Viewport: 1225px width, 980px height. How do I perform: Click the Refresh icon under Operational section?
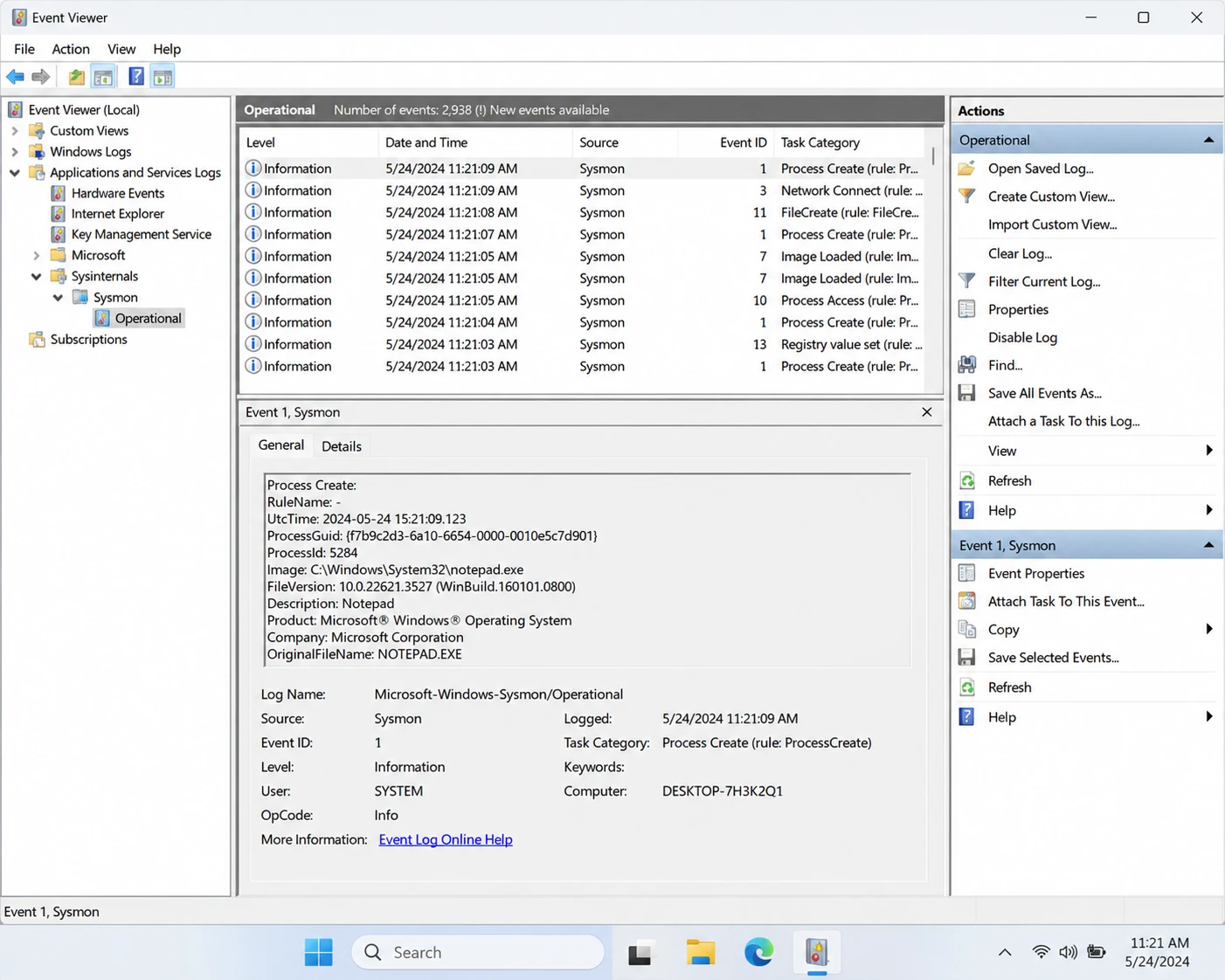967,480
